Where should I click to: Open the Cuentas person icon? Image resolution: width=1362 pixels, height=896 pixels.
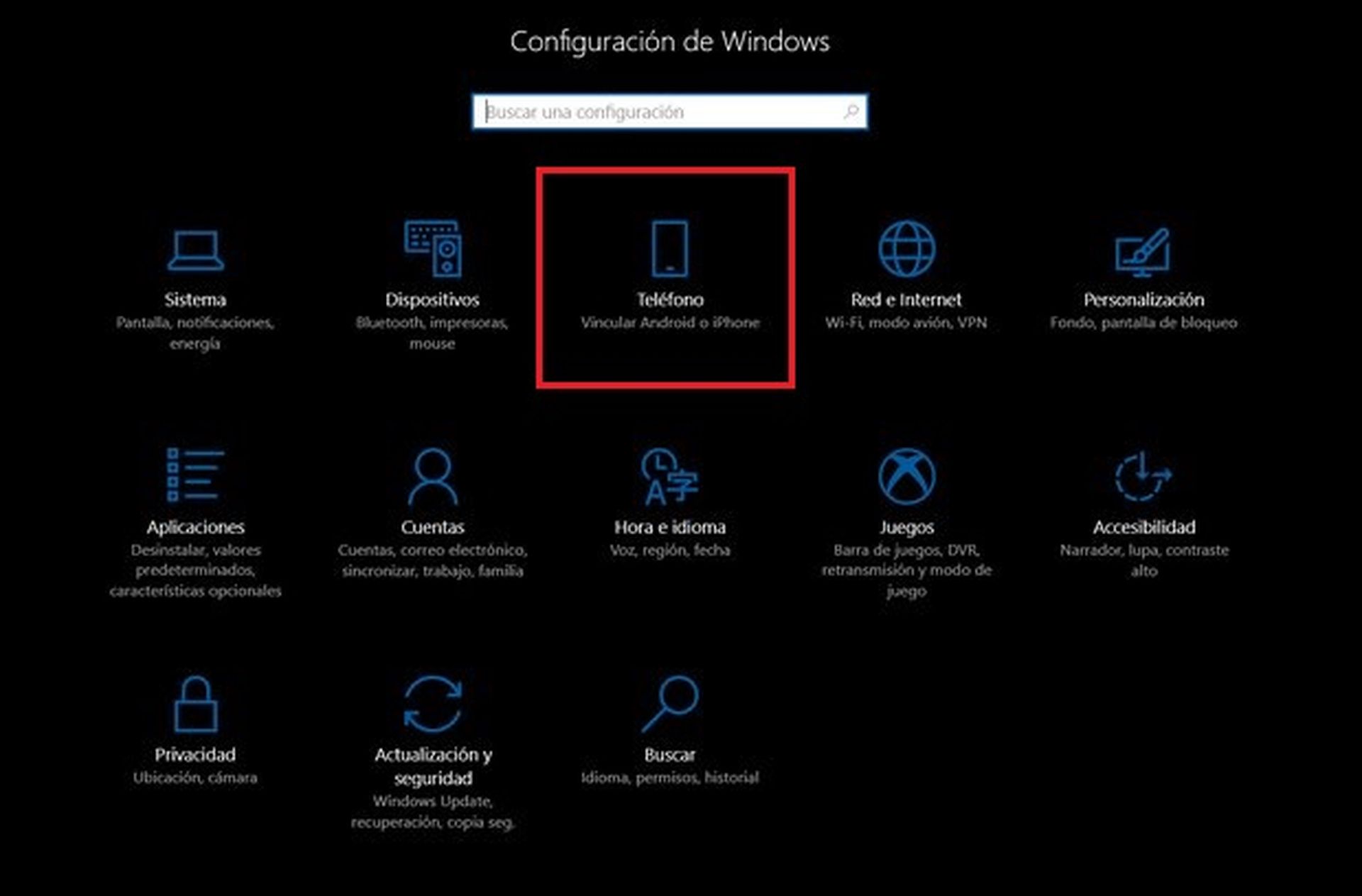pos(433,475)
